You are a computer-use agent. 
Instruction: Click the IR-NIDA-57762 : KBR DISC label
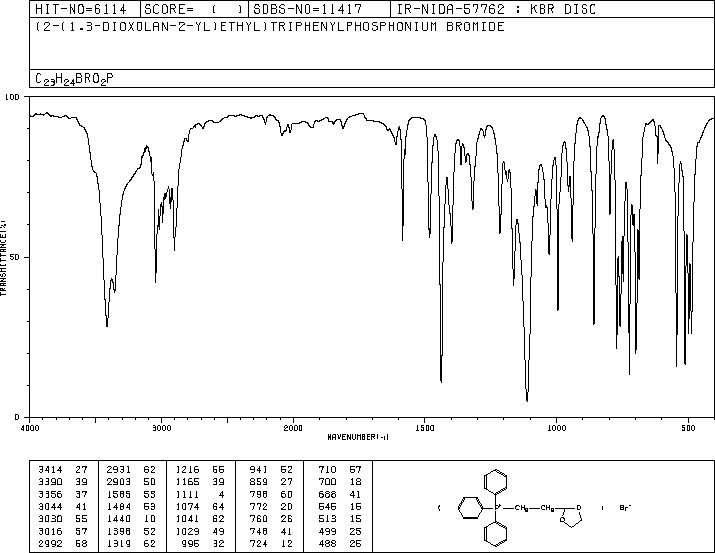tap(496, 9)
